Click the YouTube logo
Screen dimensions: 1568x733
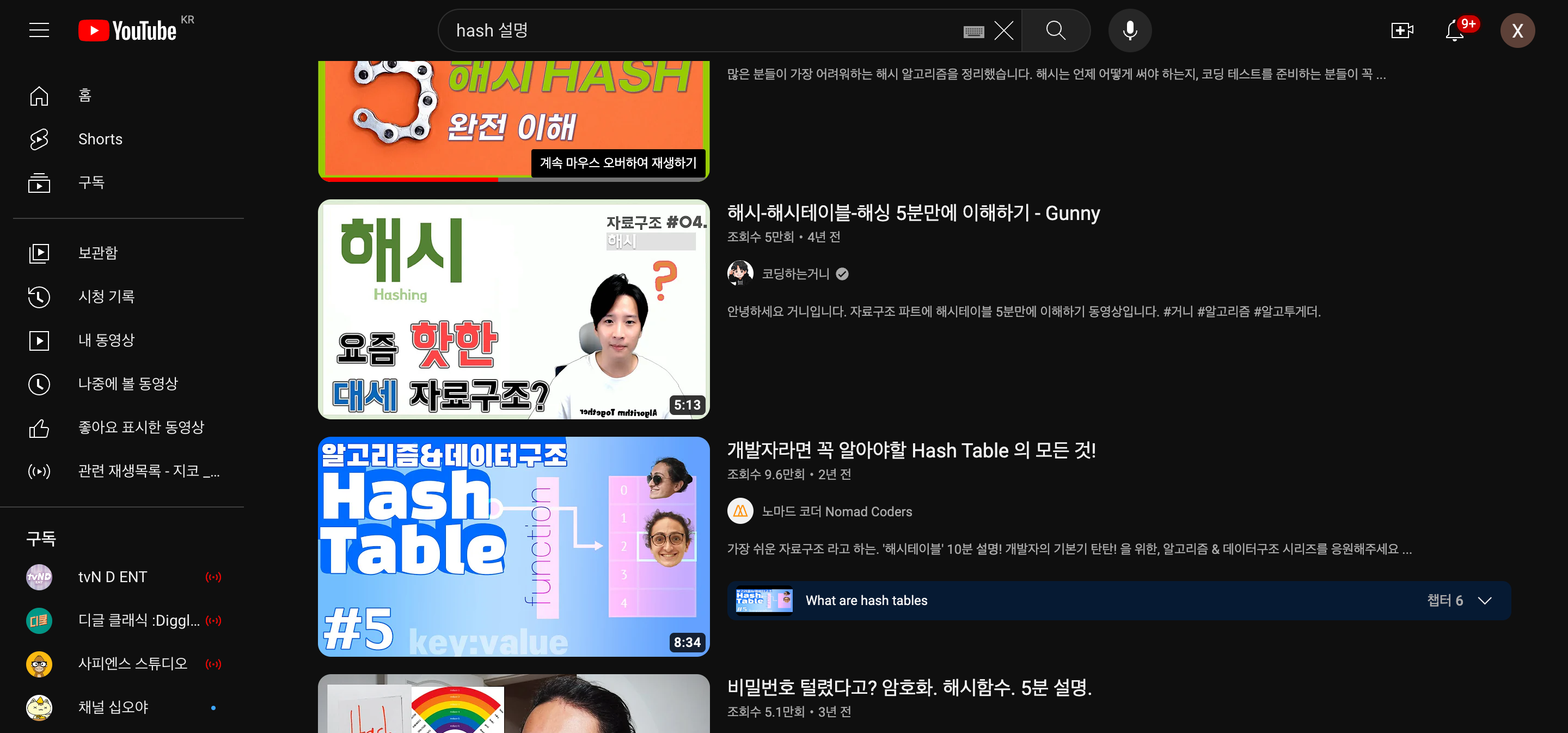coord(128,30)
